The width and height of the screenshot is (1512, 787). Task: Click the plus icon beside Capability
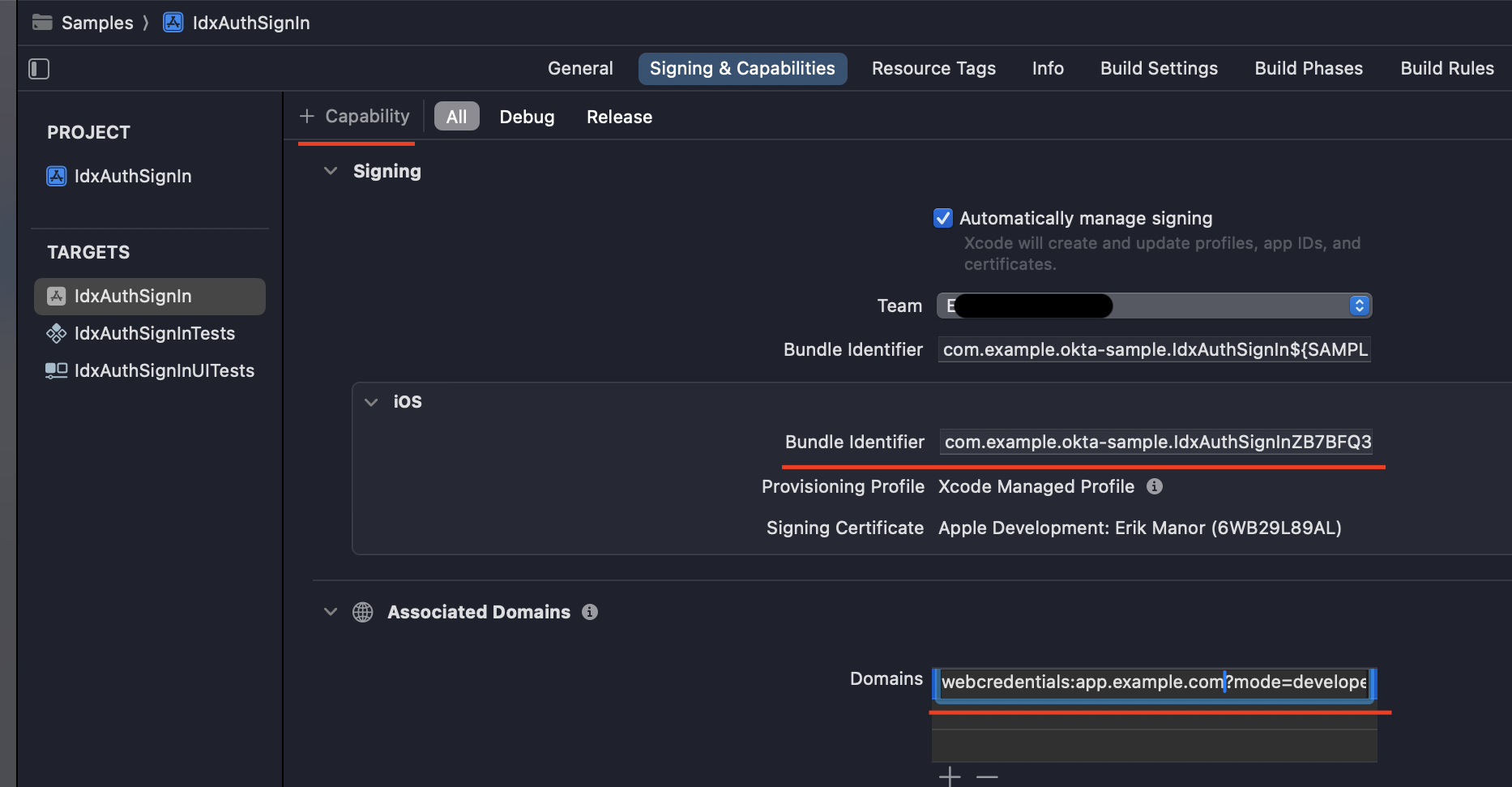[306, 116]
